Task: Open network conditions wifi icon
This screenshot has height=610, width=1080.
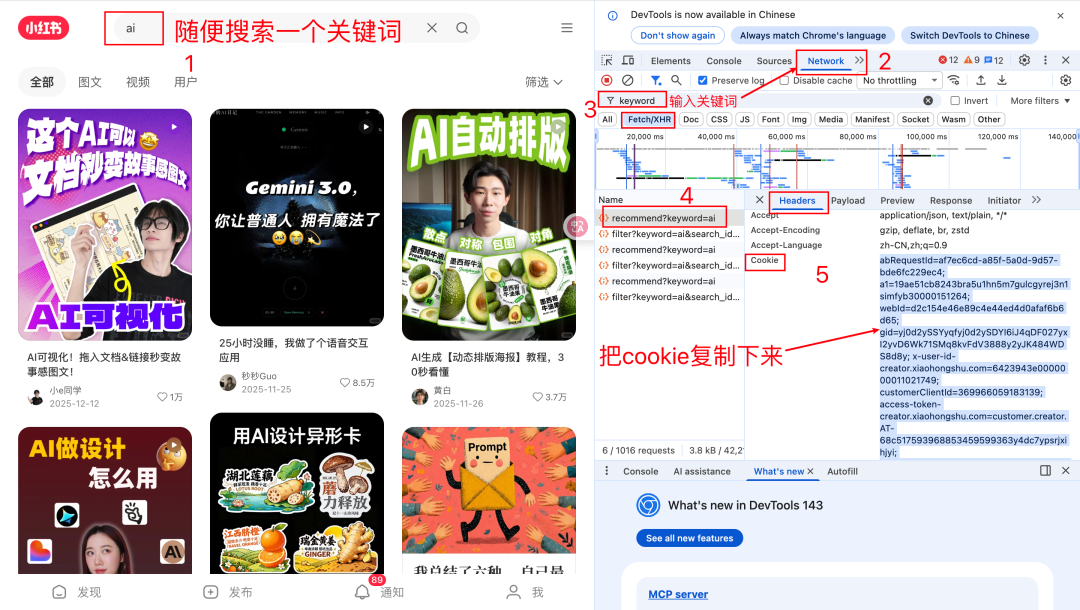Action: point(954,81)
